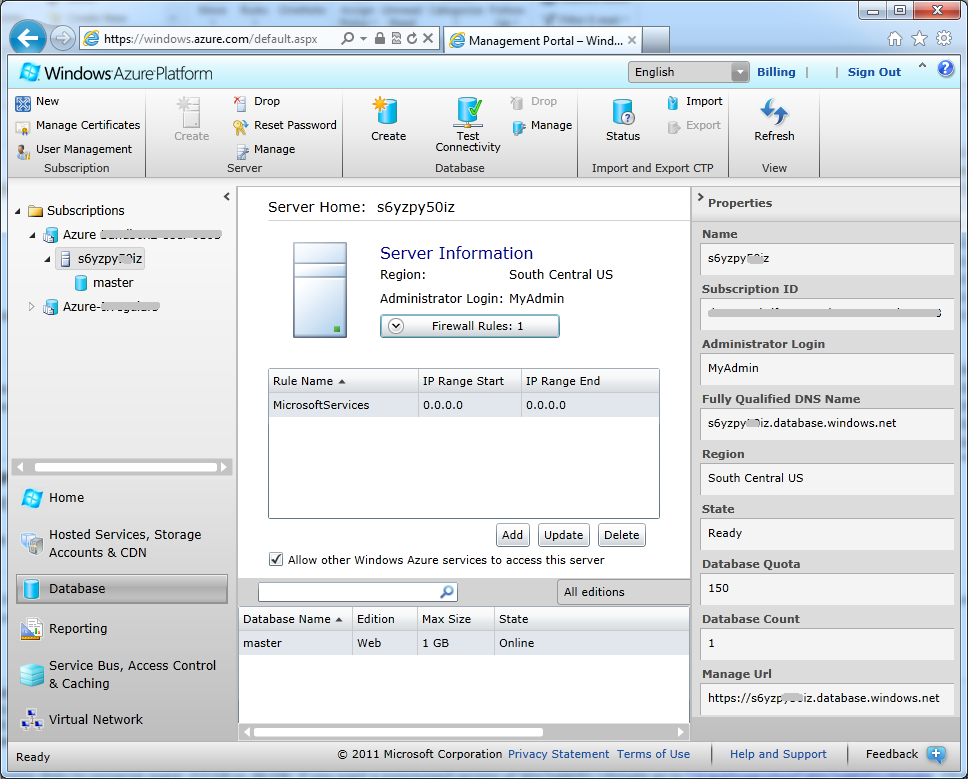This screenshot has height=779, width=968.
Task: Open the All editions filter dropdown
Action: coord(624,592)
